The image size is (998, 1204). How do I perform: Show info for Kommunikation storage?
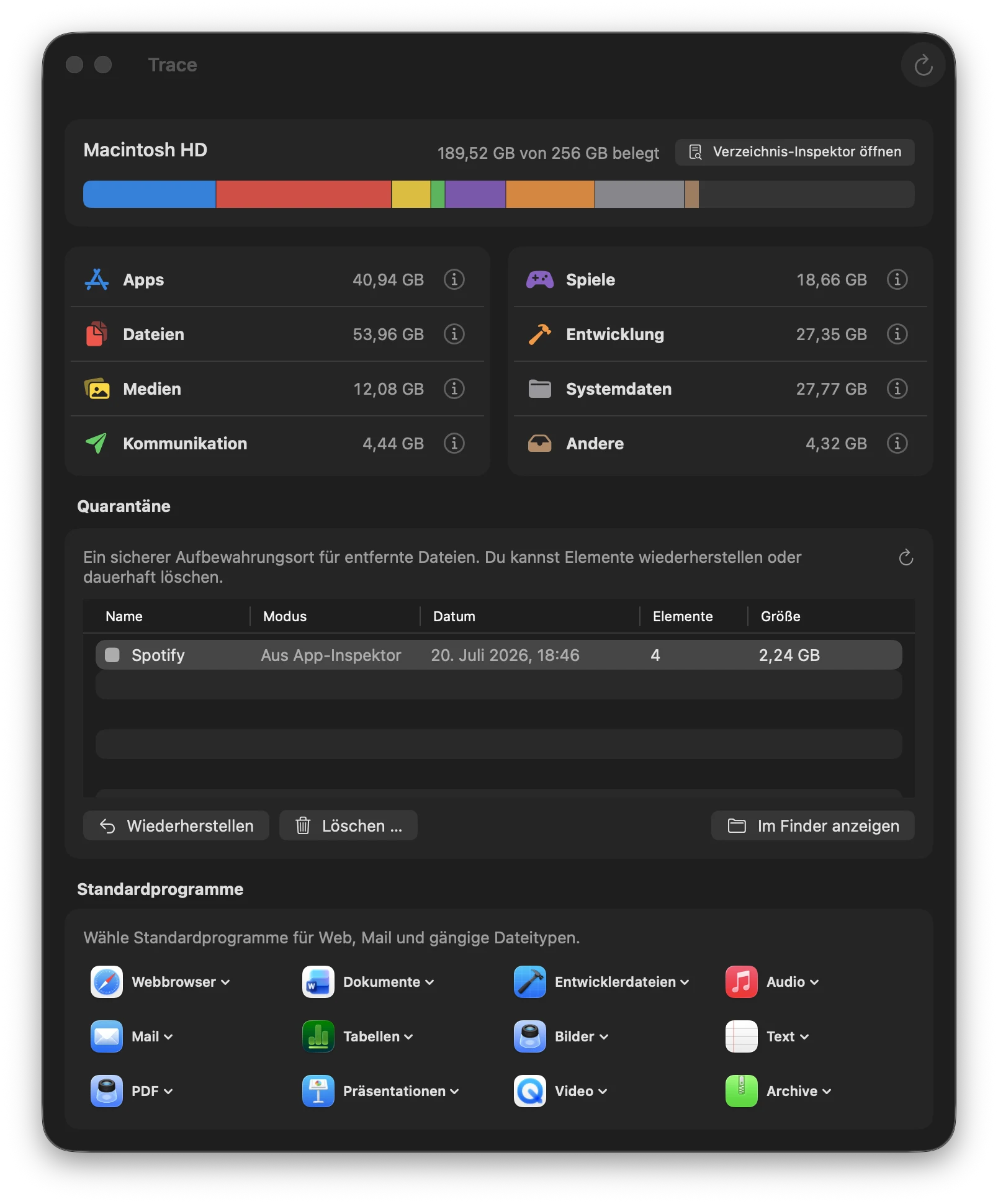coord(454,443)
